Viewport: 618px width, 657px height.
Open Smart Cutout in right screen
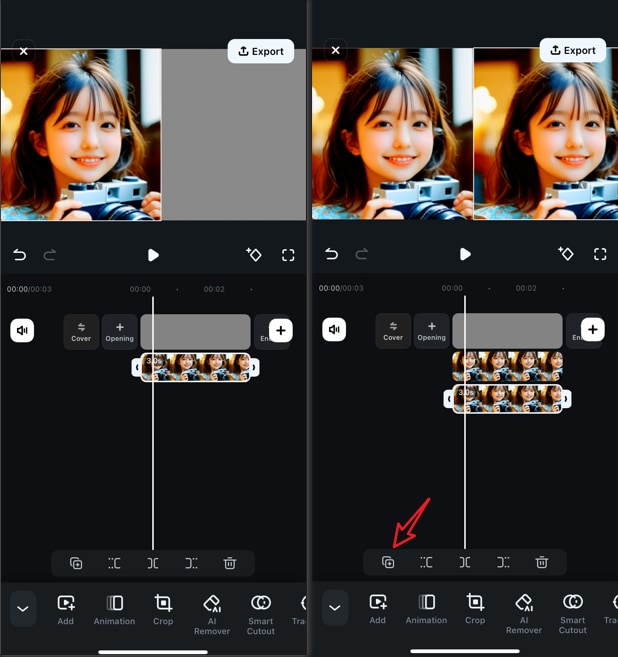572,614
